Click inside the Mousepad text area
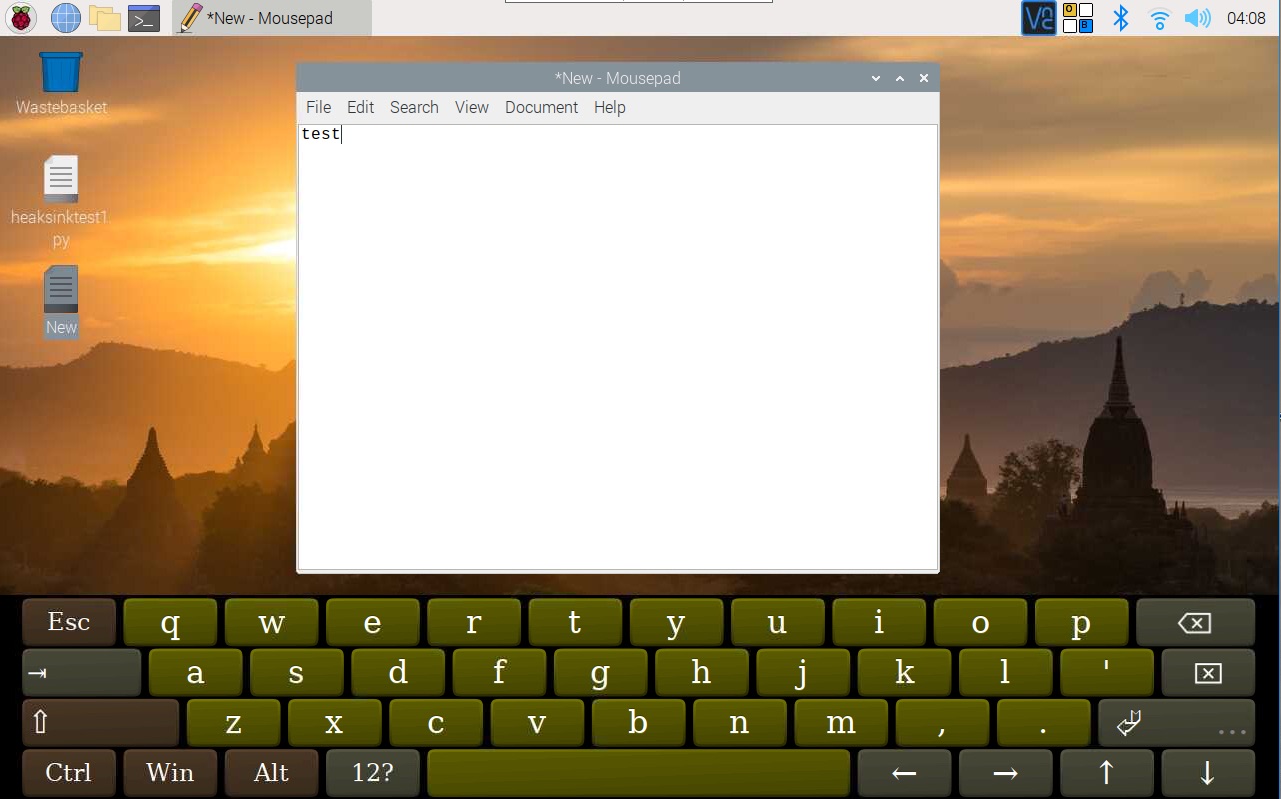 click(x=617, y=350)
